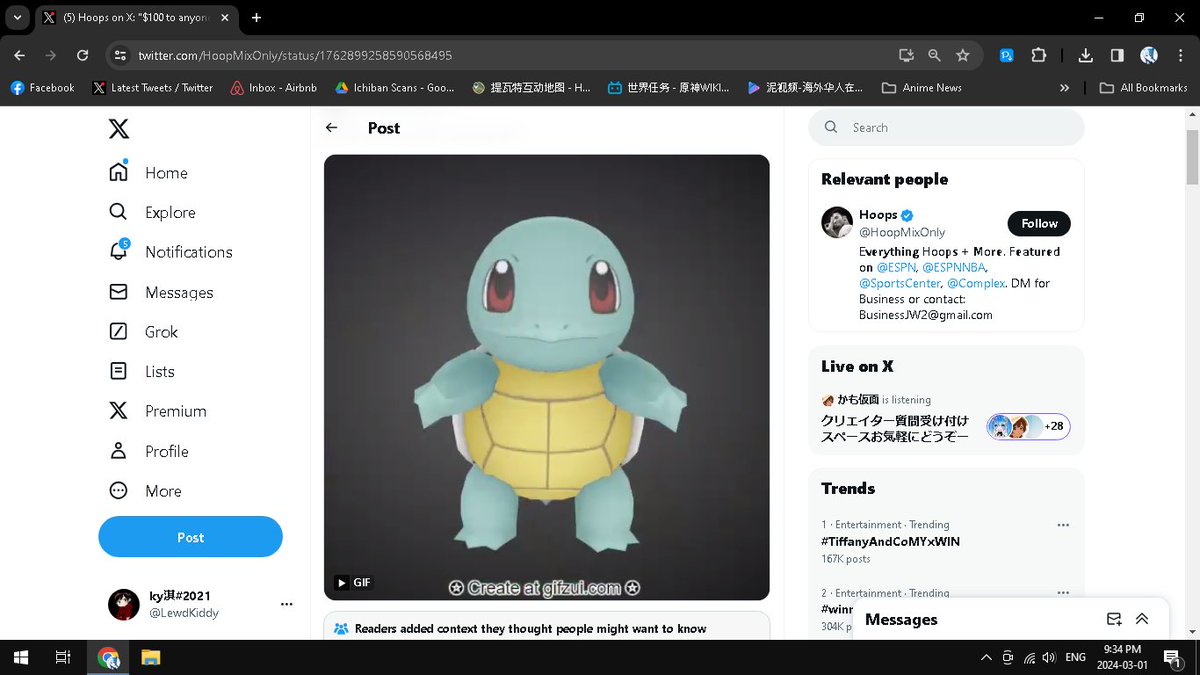
Task: Open Task View on taskbar
Action: click(62, 657)
